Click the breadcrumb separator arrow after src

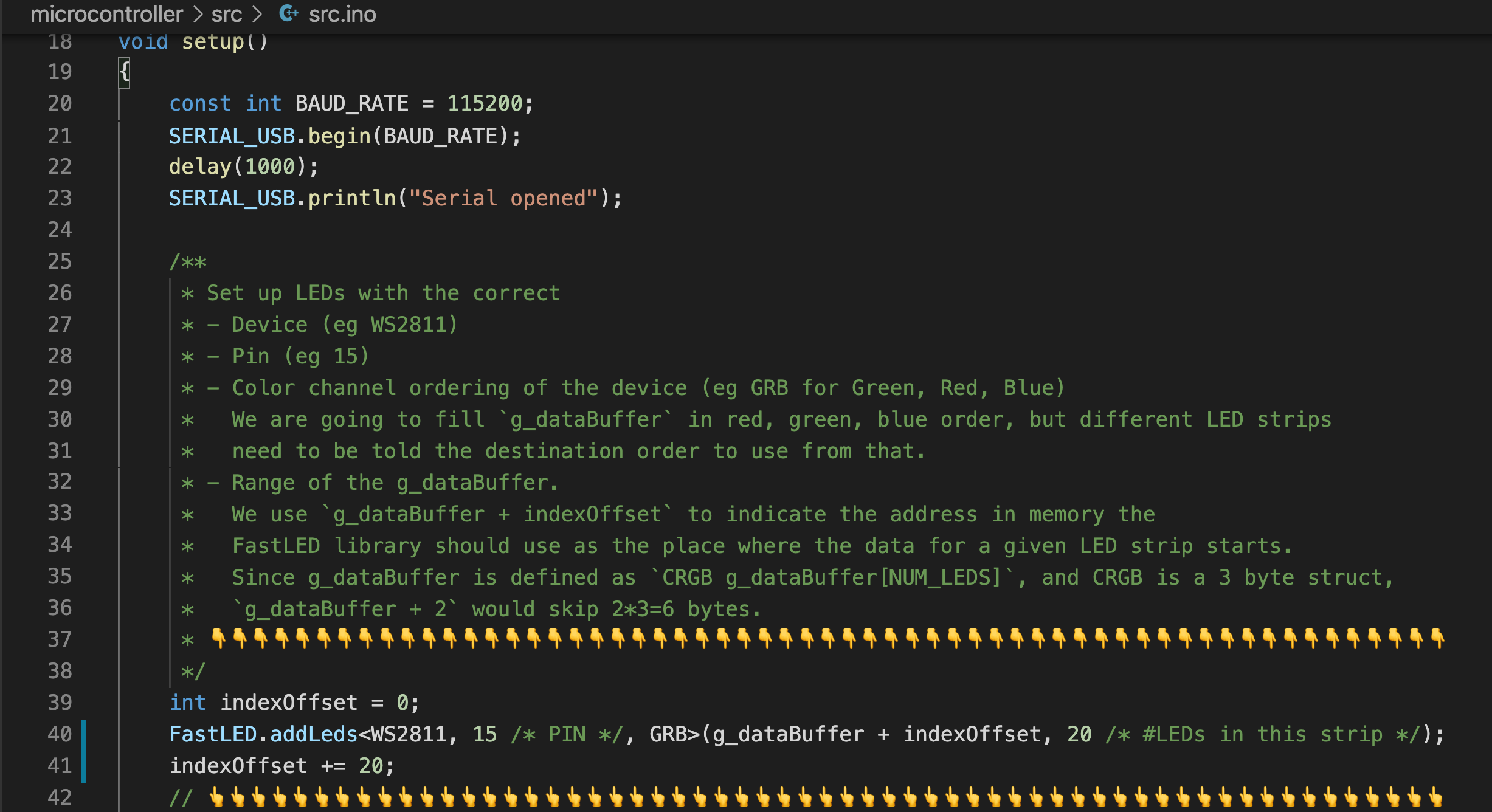tap(258, 13)
